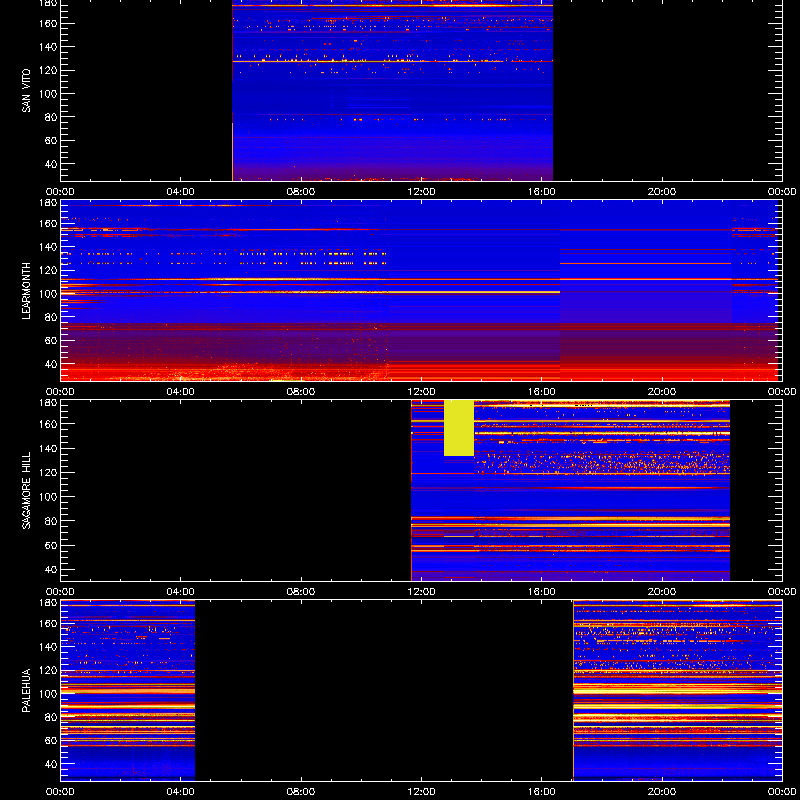Click the 04:00 time label under Learmonth
Image resolution: width=800 pixels, height=800 pixels.
click(x=181, y=392)
